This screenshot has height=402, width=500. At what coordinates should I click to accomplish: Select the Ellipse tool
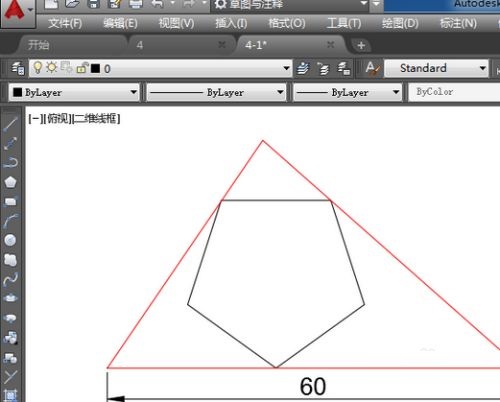[x=10, y=298]
